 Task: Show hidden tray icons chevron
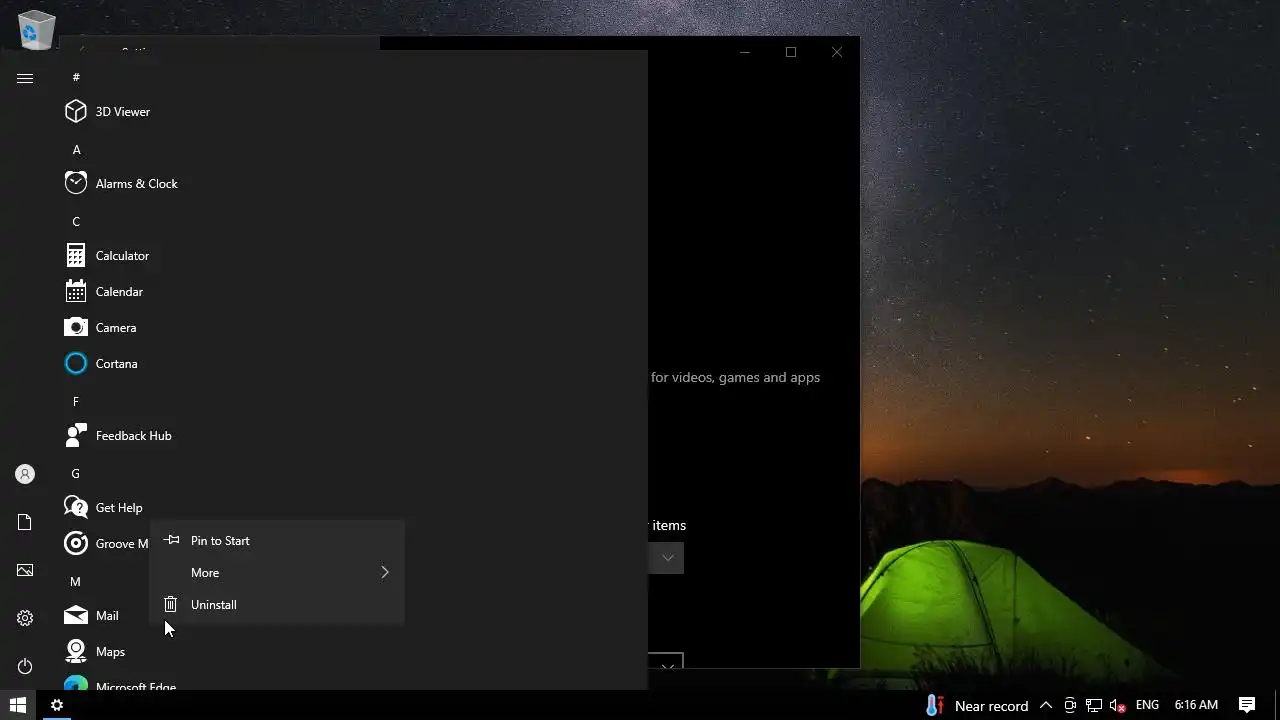click(1046, 705)
